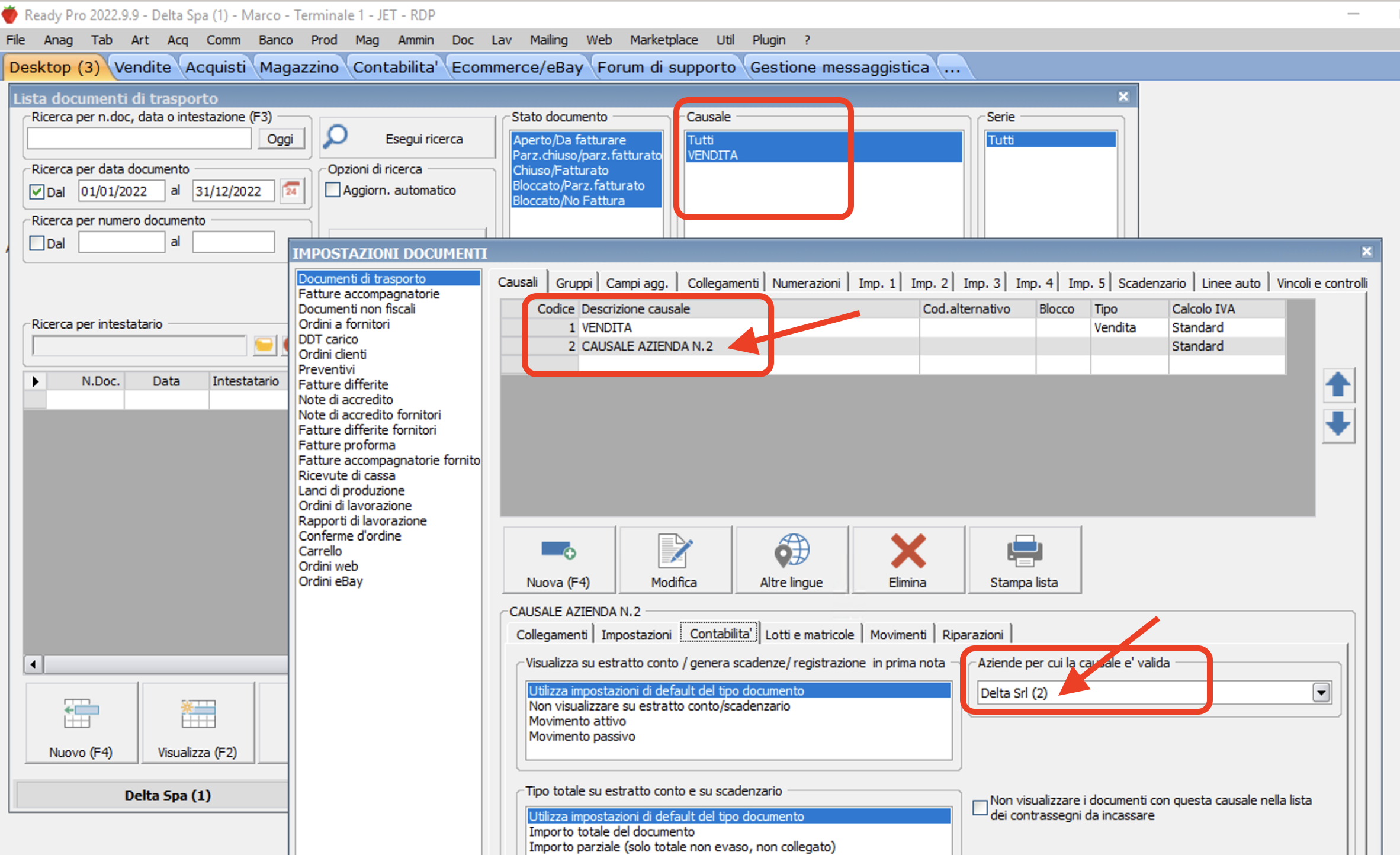
Task: Enable Aggiorn. automatico checkbox
Action: [x=333, y=190]
